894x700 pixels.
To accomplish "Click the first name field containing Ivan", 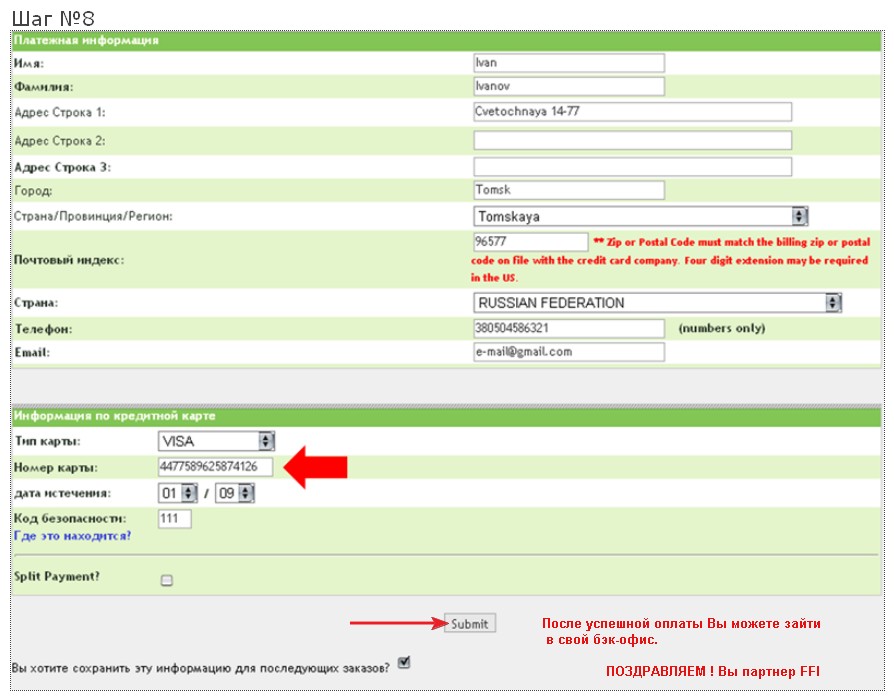I will pyautogui.click(x=568, y=62).
